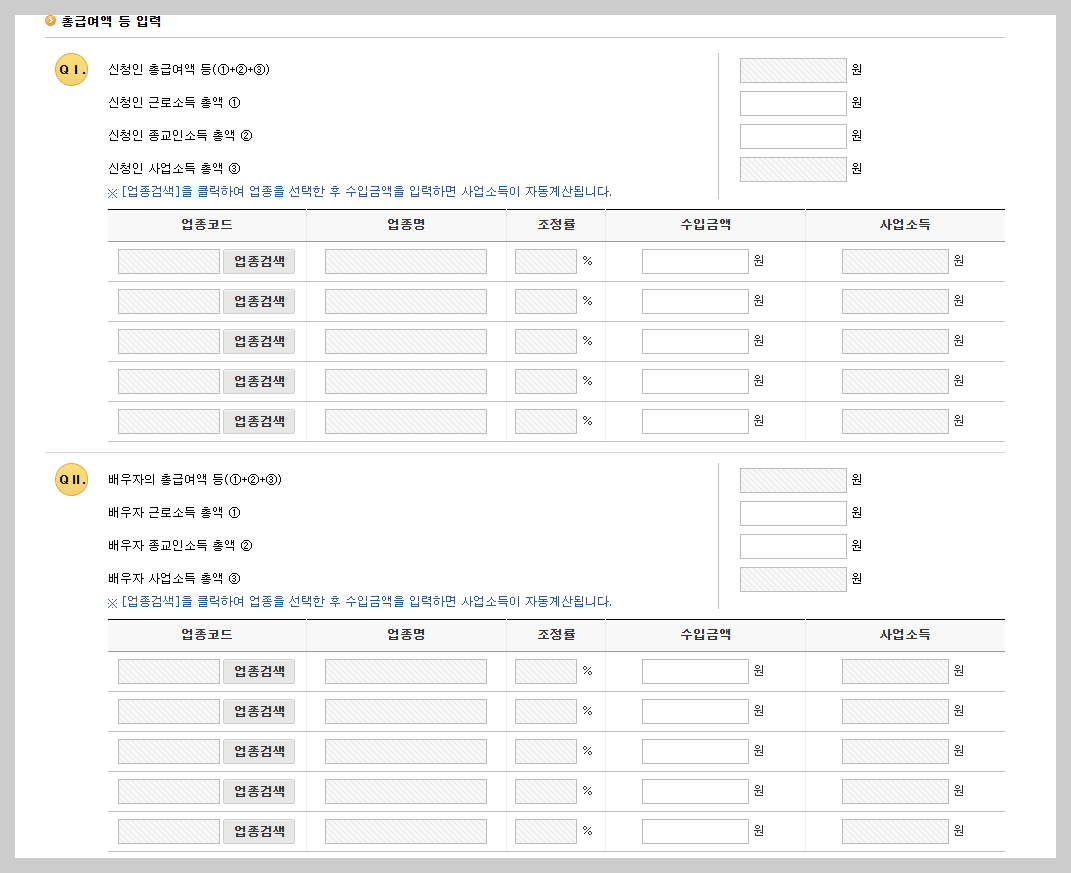This screenshot has height=873, width=1071.
Task: Click 업종검색 button in Q II second row
Action: tap(259, 711)
